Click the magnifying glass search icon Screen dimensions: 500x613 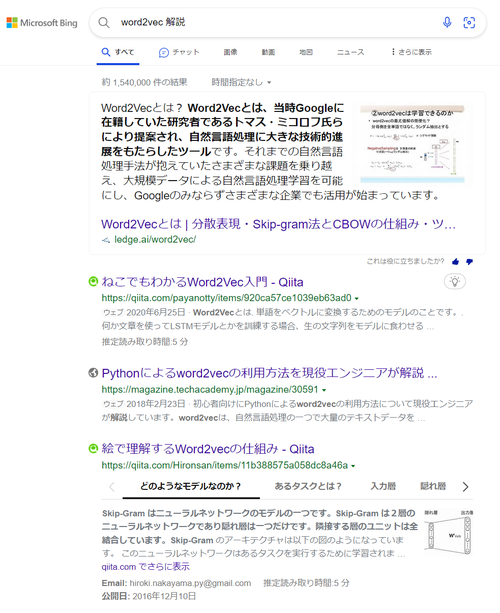(x=104, y=23)
